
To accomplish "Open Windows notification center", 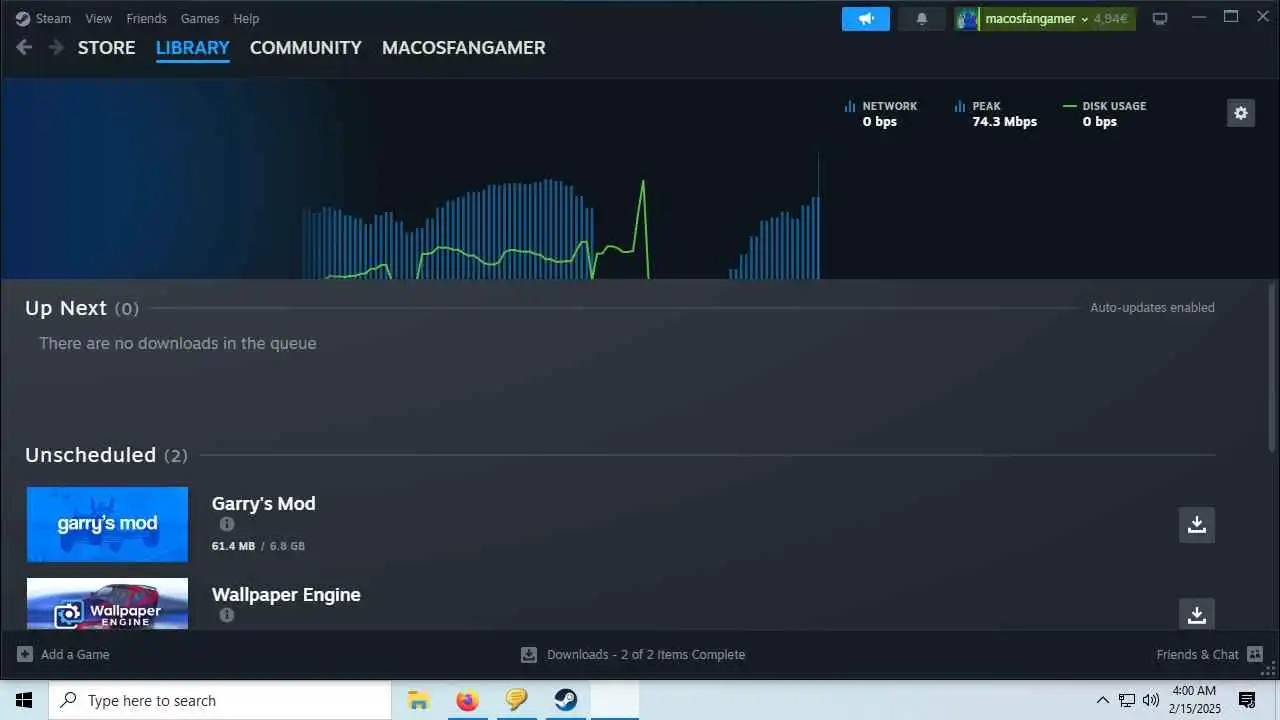I will 1247,700.
